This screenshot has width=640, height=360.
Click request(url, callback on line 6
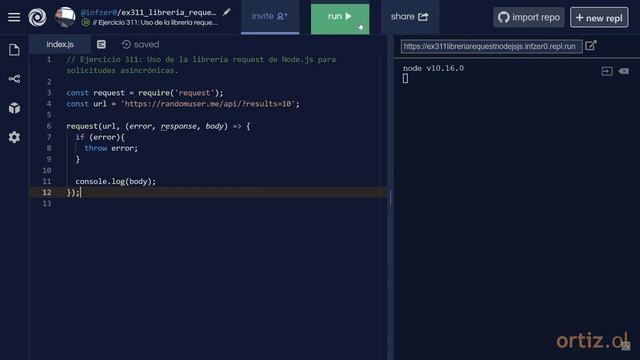158,126
